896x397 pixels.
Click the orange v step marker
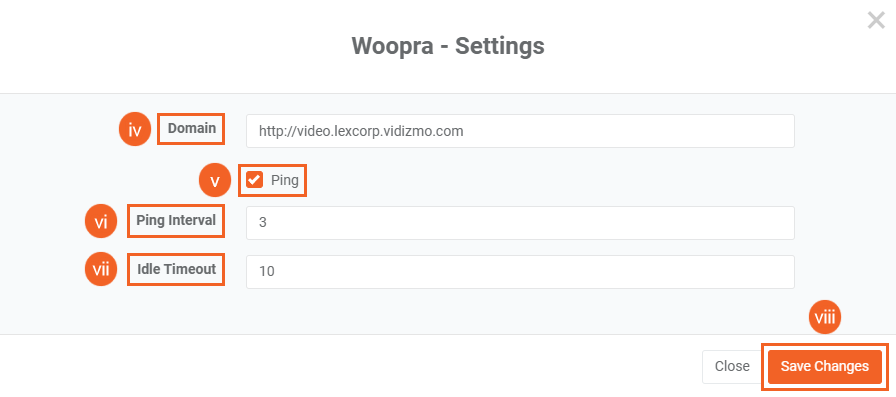[x=215, y=181]
